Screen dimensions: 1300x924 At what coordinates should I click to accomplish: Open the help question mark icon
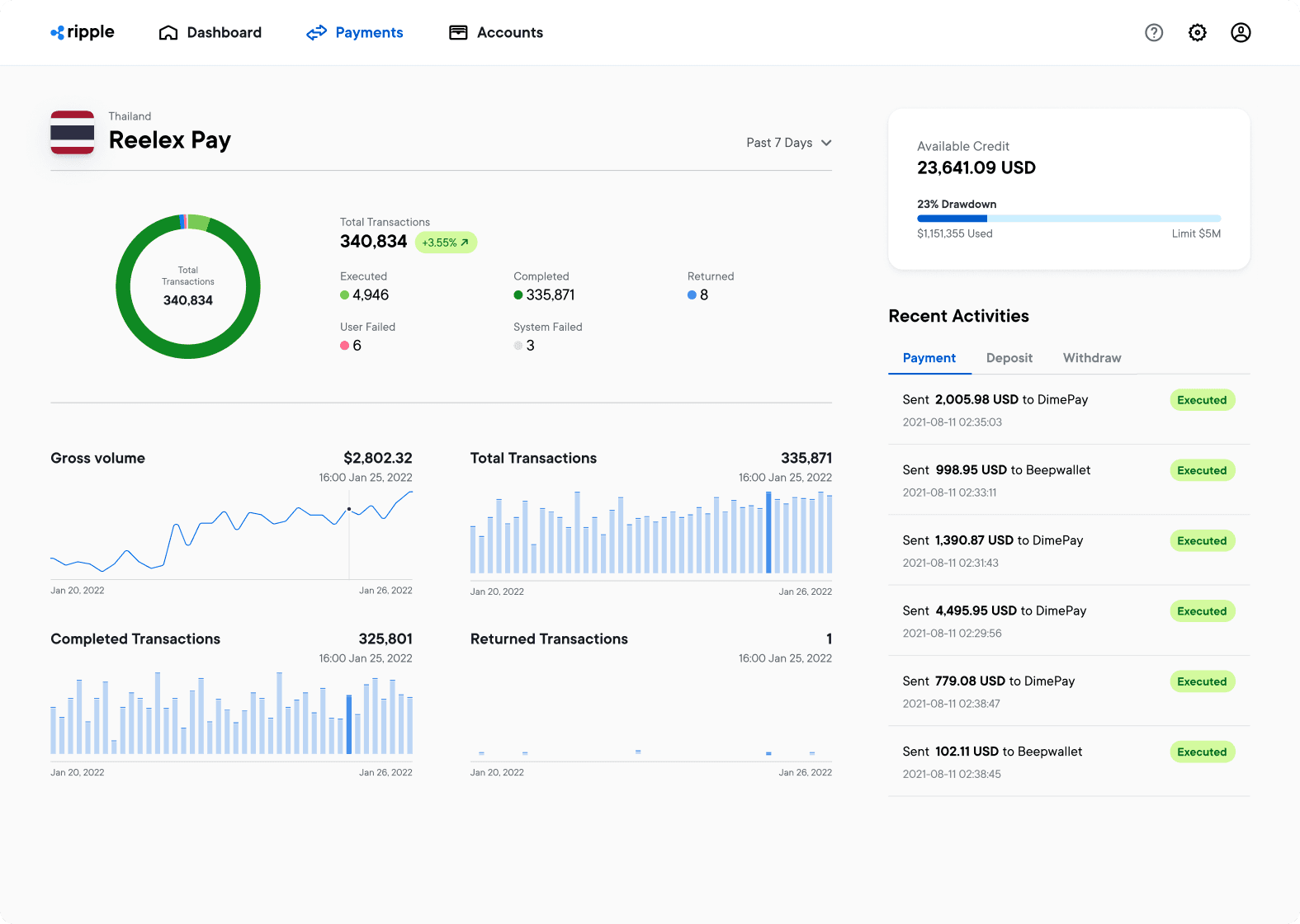click(x=1154, y=33)
